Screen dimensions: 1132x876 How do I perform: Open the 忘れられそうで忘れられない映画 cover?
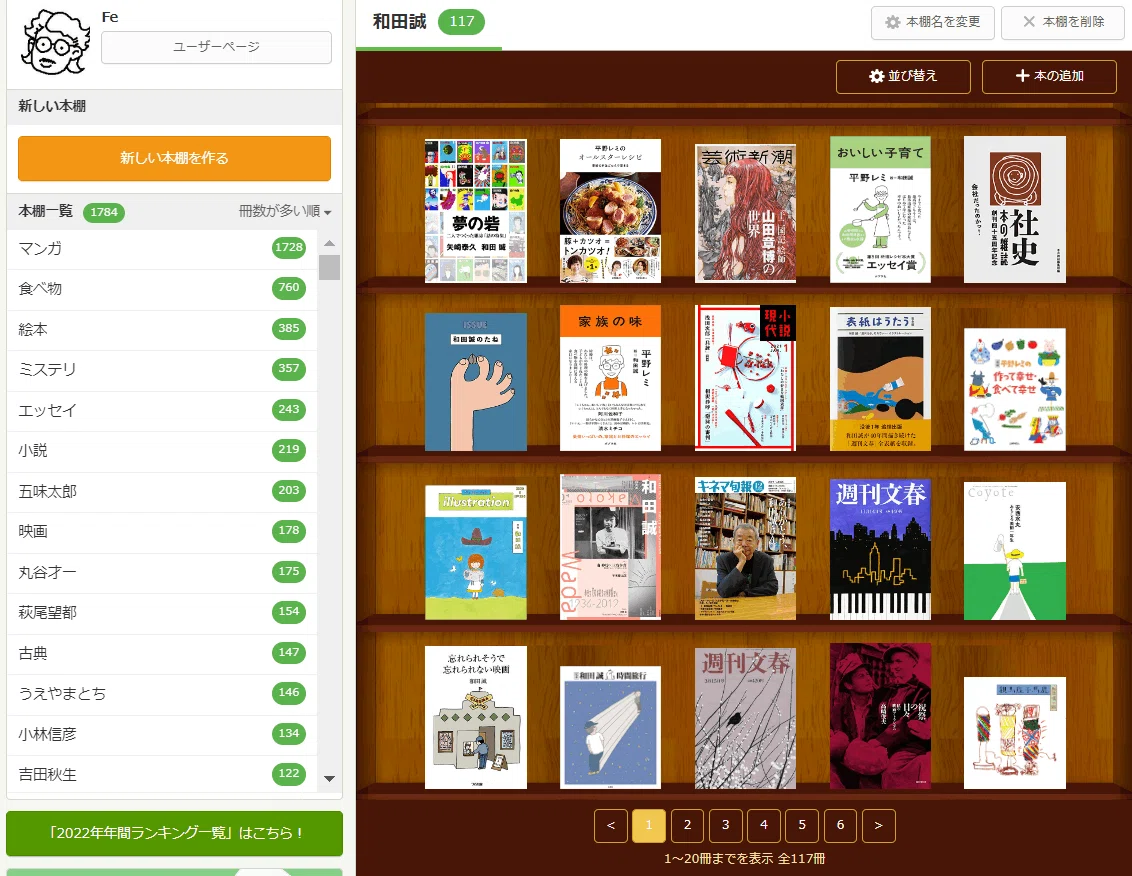point(476,718)
